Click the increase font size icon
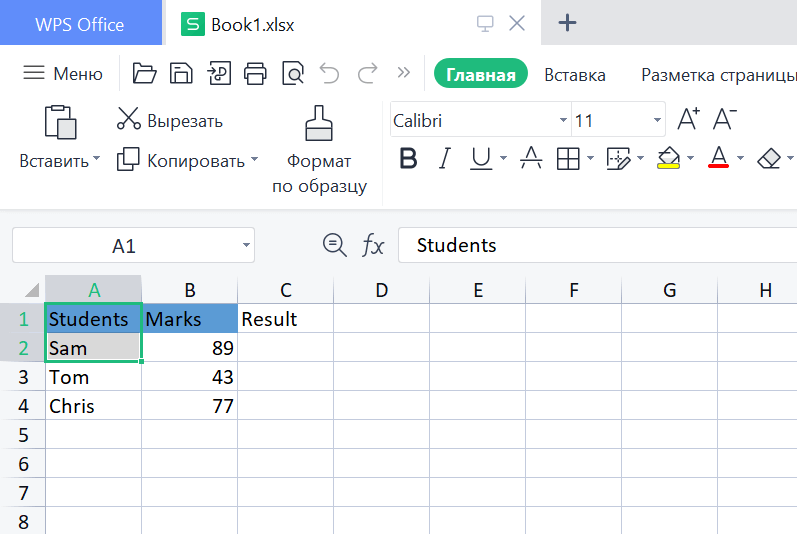 [688, 120]
